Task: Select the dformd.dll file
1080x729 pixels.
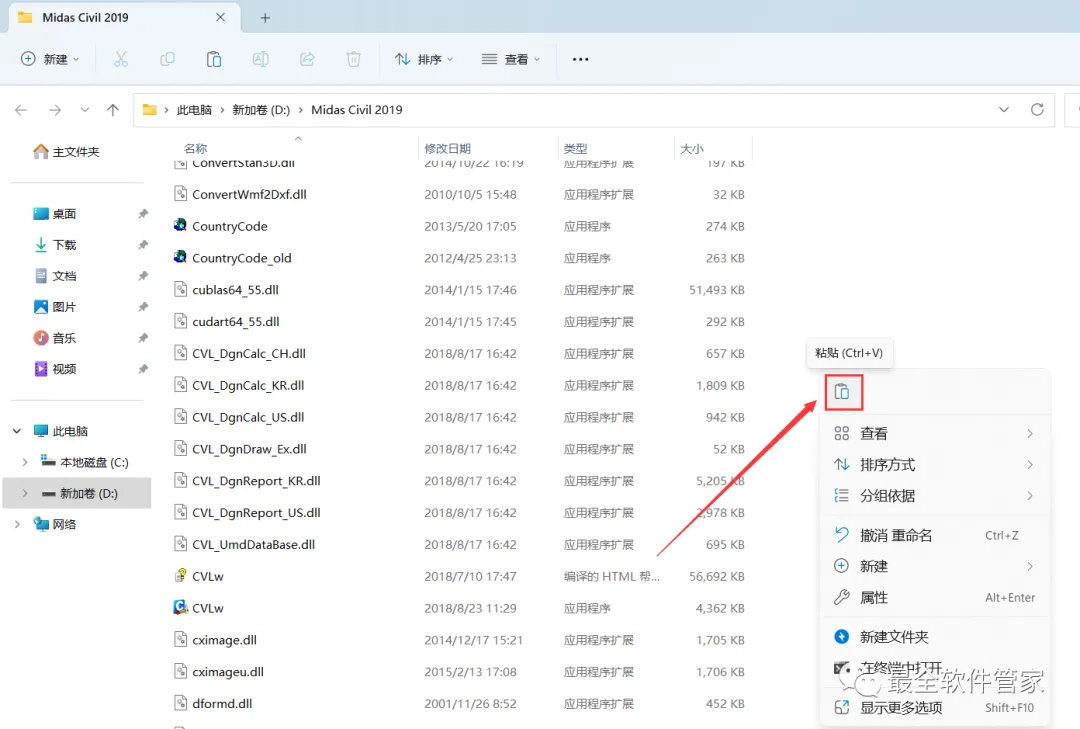Action: [213, 704]
